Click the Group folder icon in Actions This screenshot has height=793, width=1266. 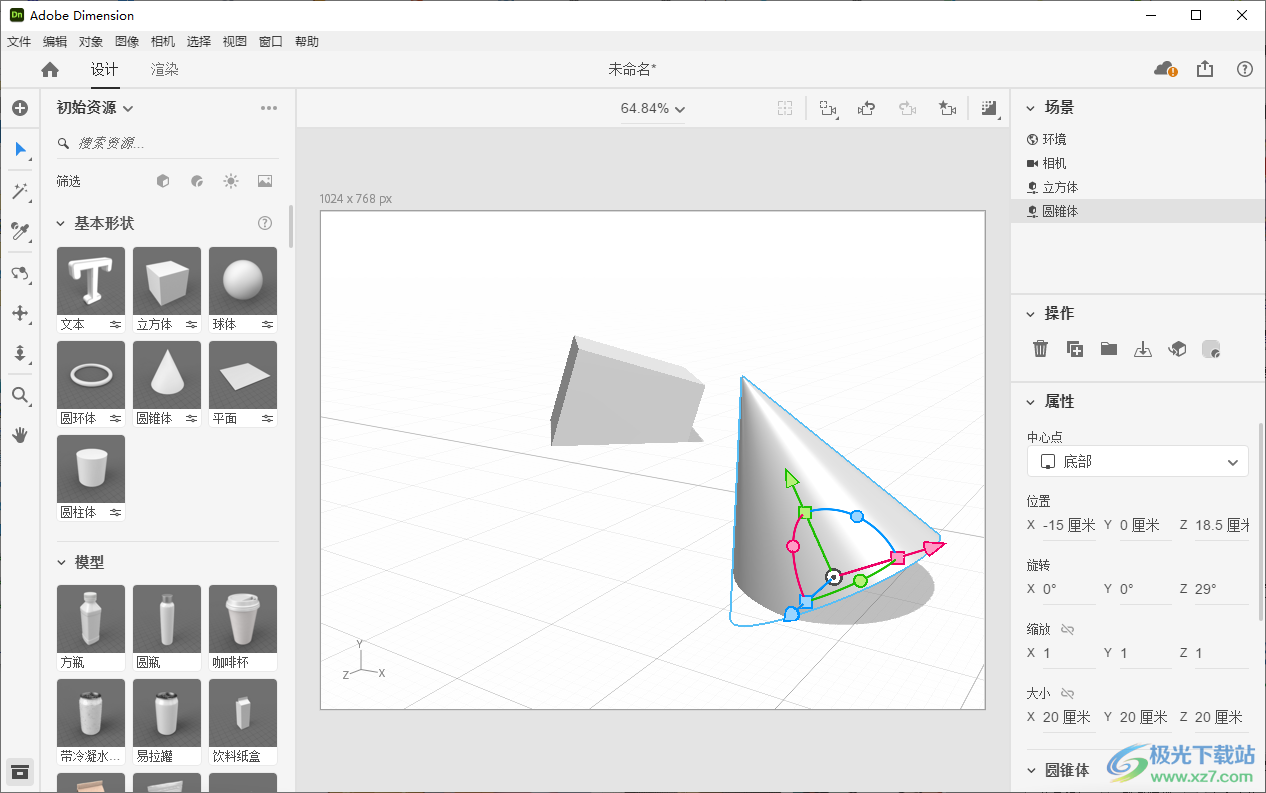(1109, 349)
